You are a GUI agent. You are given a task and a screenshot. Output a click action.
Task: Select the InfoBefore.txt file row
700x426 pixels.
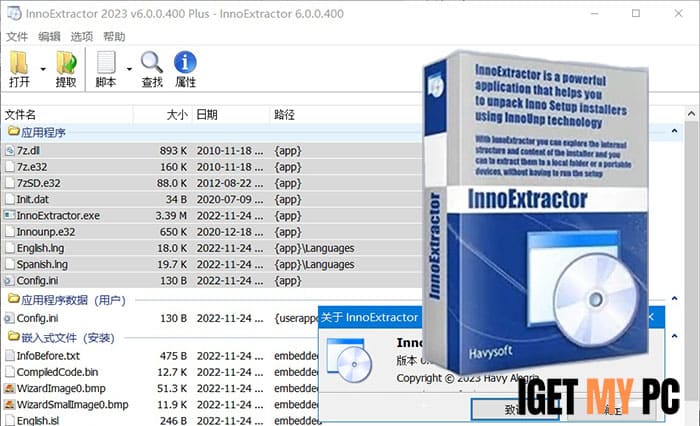(161, 356)
